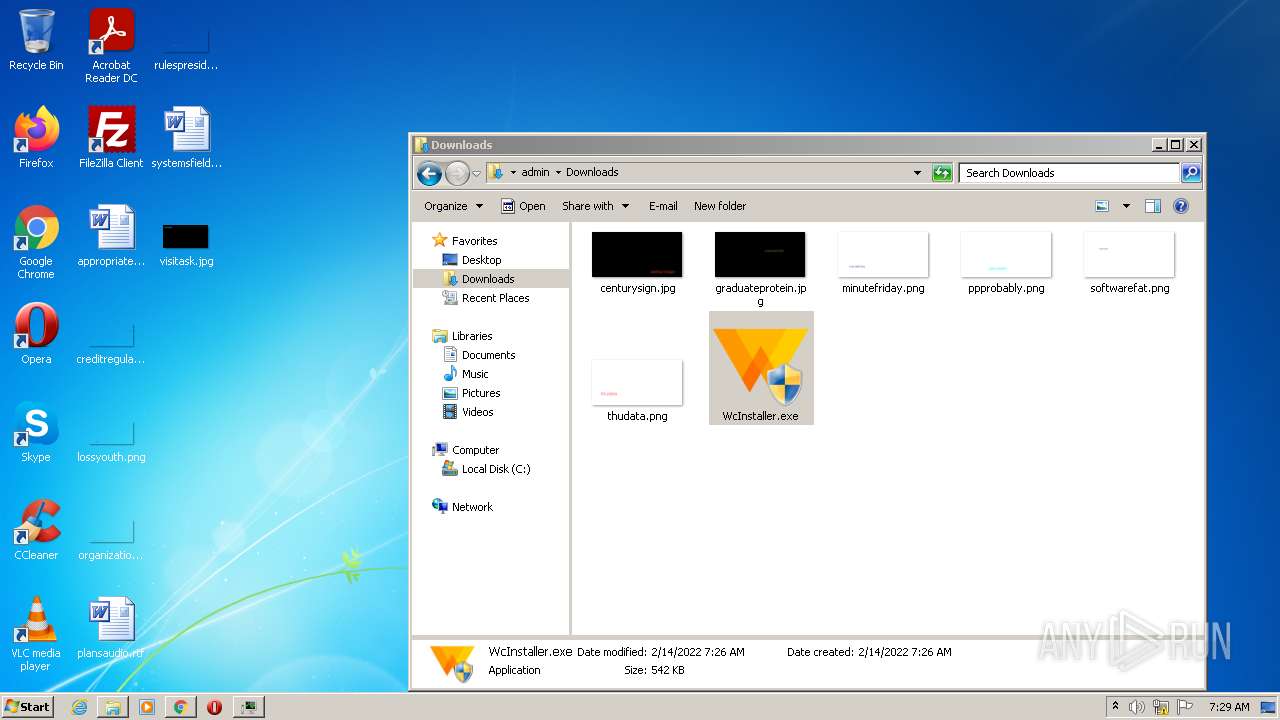Expand the address bar history dropdown

click(917, 173)
